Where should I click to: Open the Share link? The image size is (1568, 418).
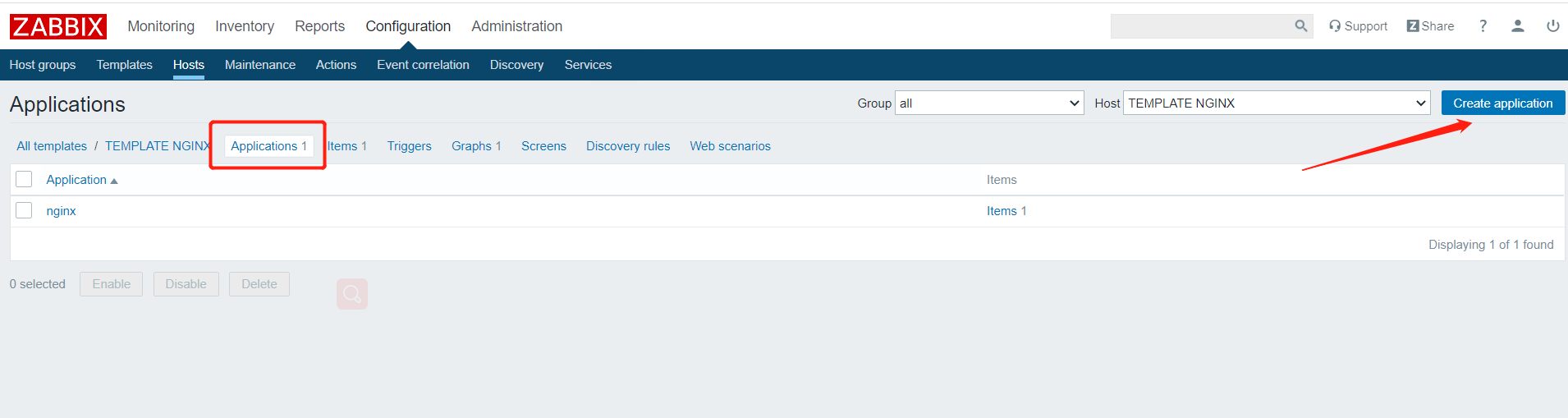pos(1430,26)
